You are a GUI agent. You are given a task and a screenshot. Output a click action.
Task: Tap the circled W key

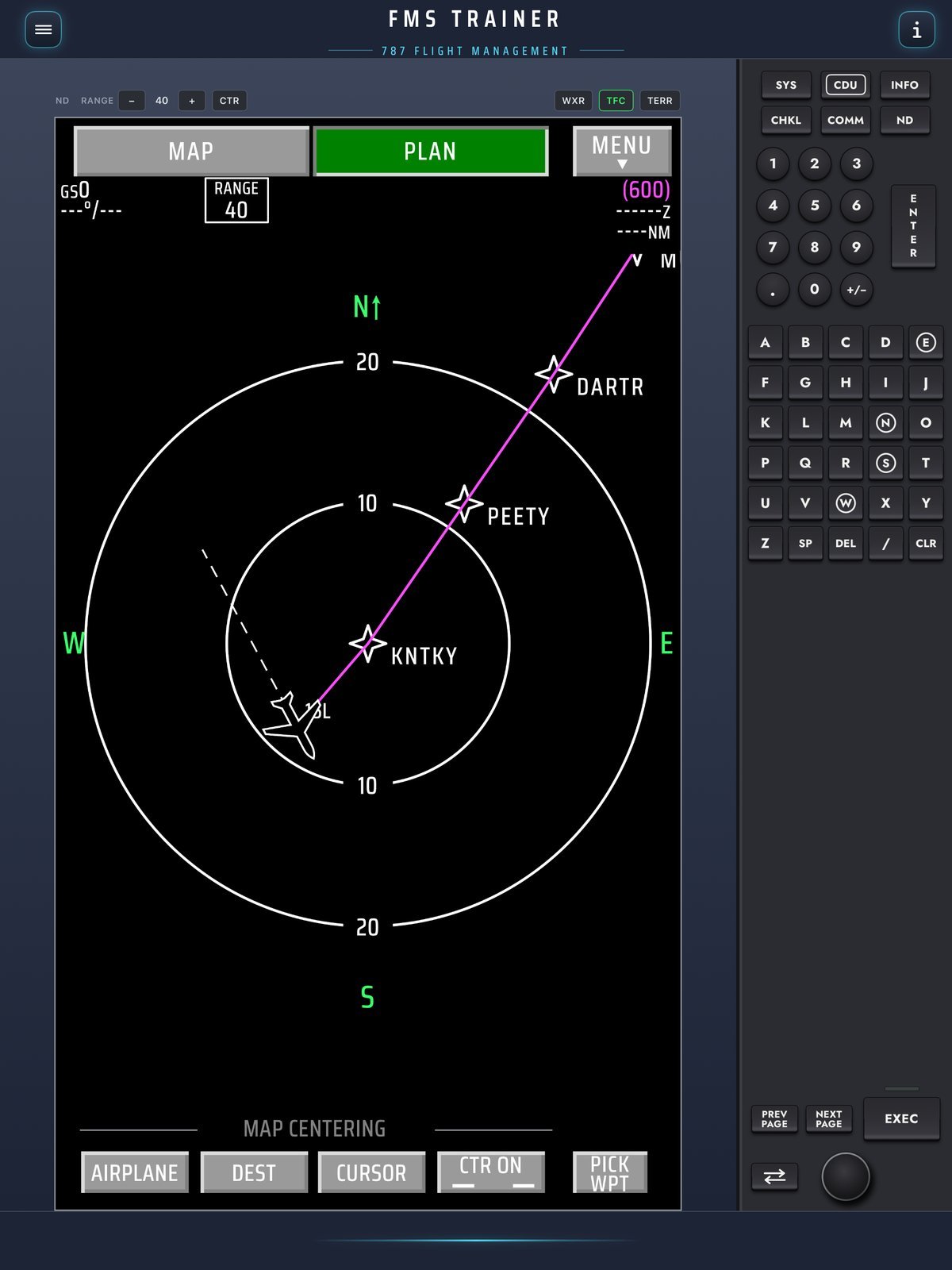point(846,502)
